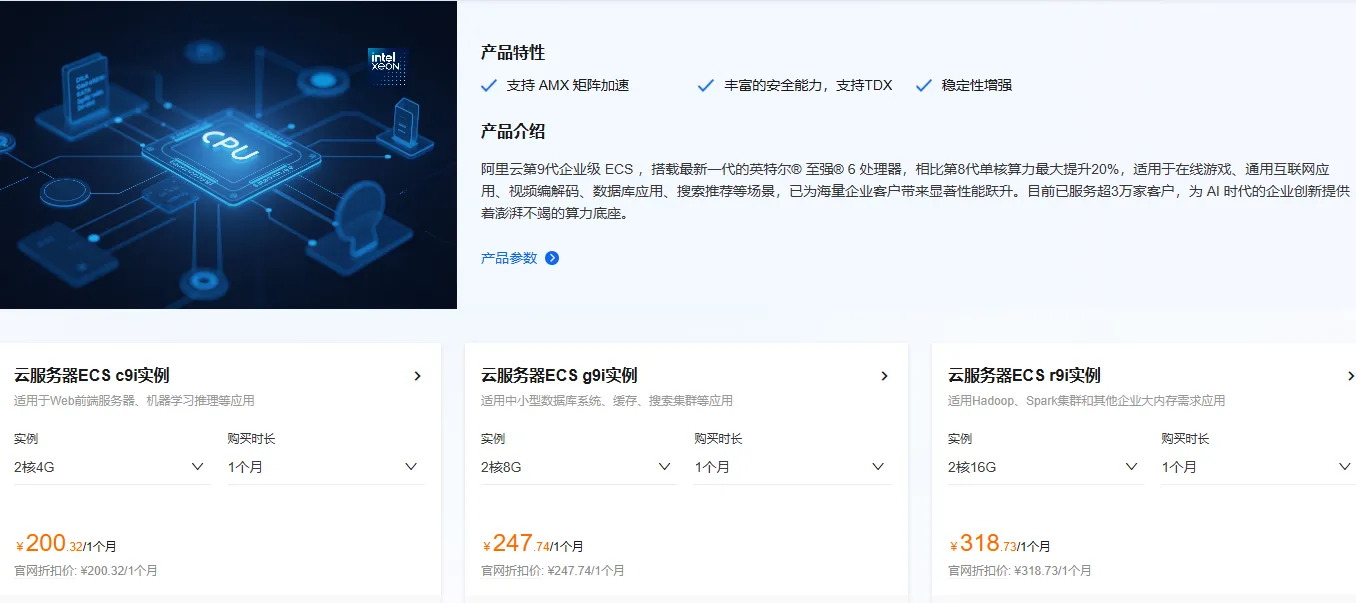Click the description 适用于Web前端服务器、机器学习推理等应用

coord(134,401)
